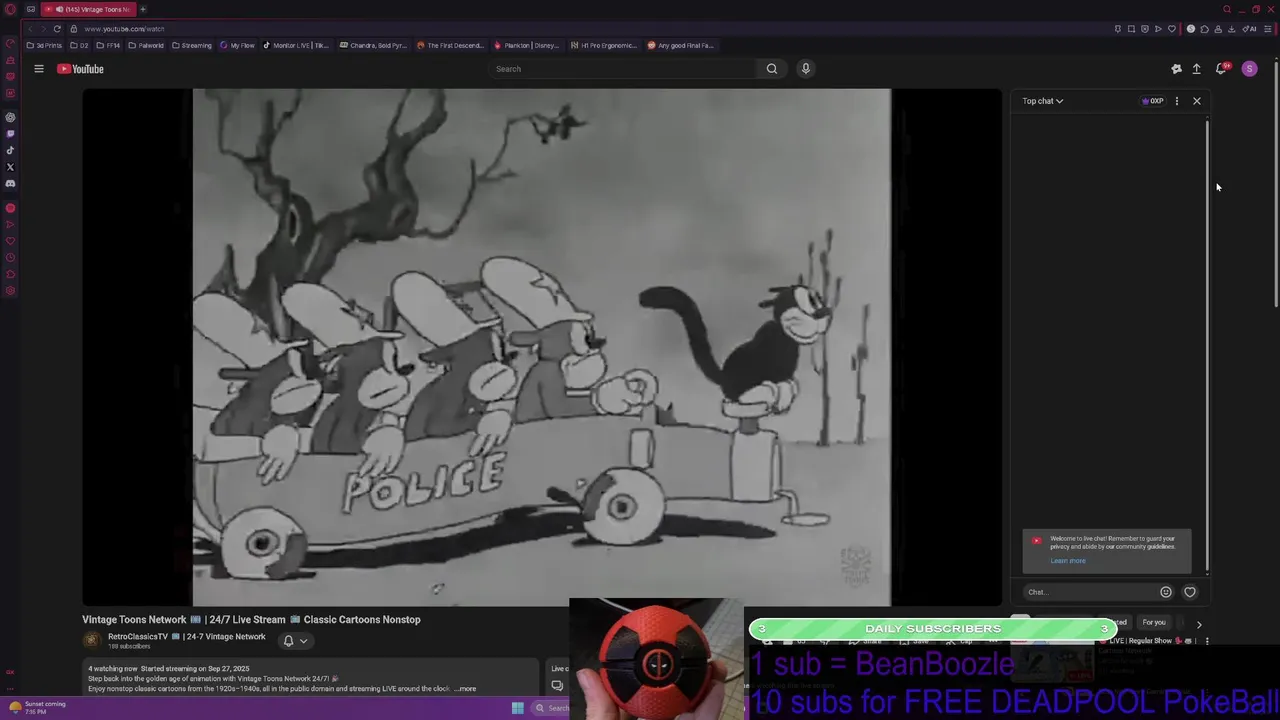The width and height of the screenshot is (1280, 720).
Task: Click the upload arrow icon in YouTube header
Action: pos(1196,69)
